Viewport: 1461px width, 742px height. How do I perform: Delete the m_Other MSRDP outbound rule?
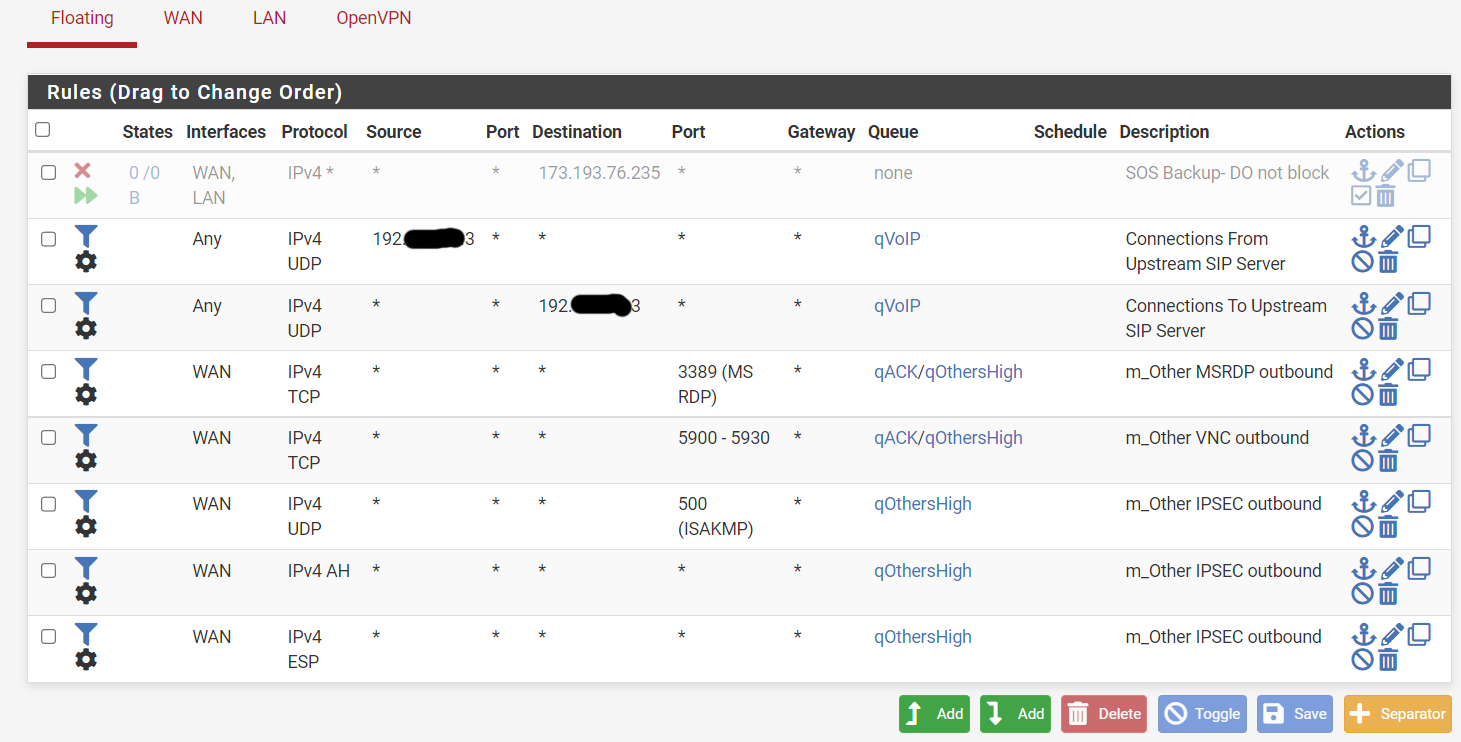coord(1388,395)
